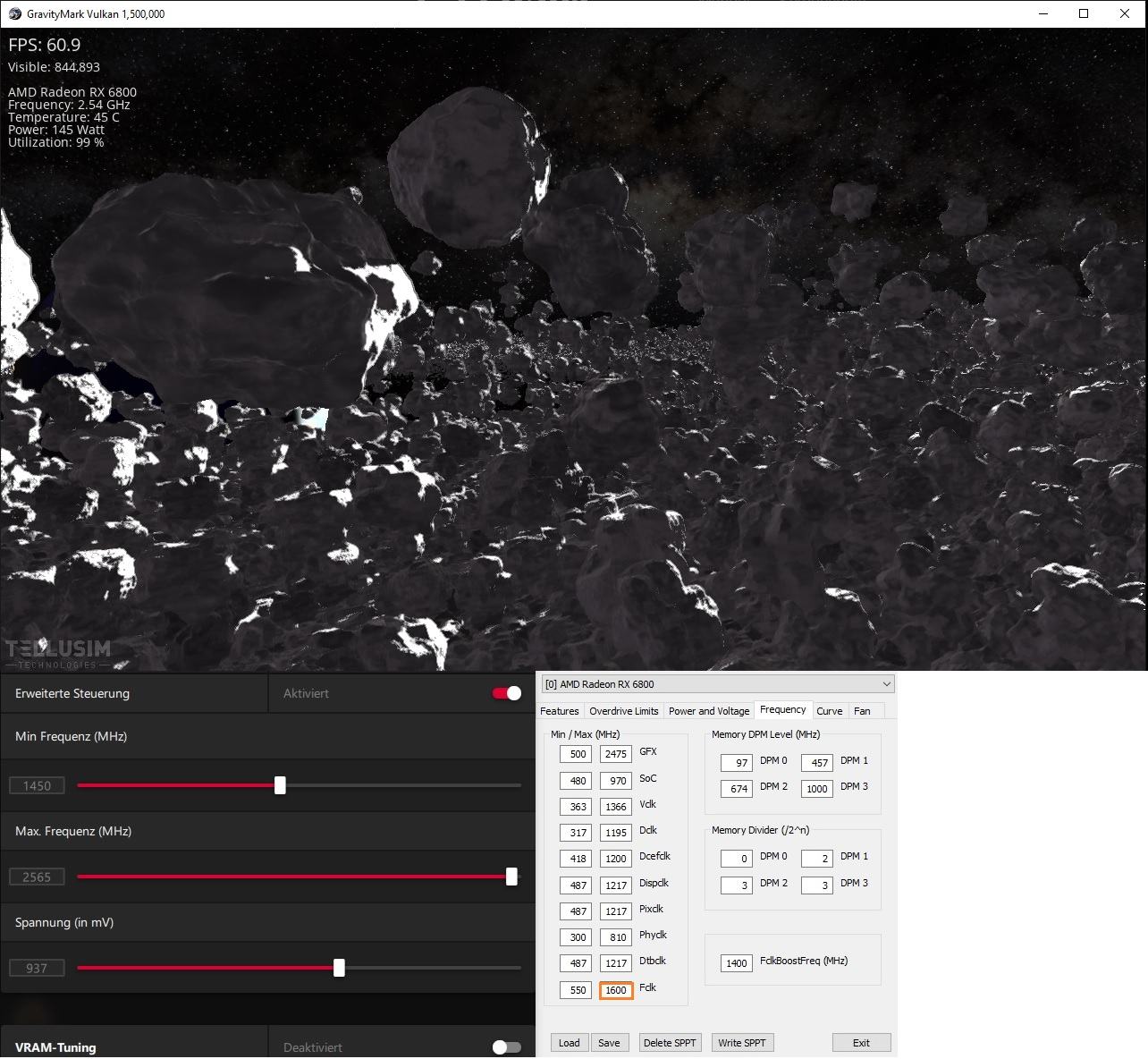Click the FPS: 60.9 readout

coord(45,45)
